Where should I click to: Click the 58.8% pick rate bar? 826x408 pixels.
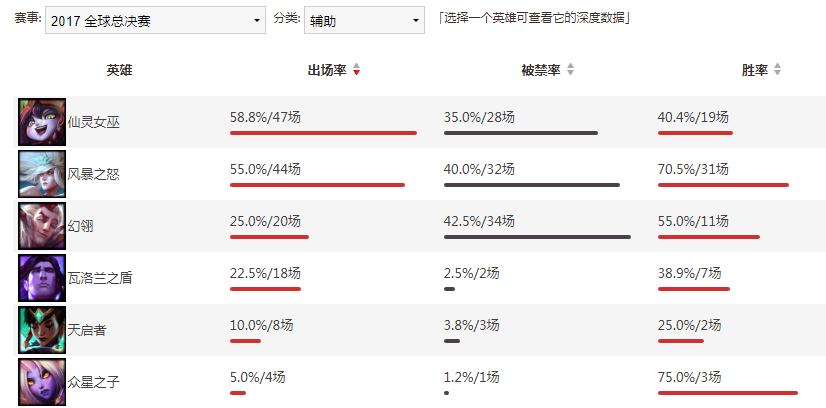click(323, 133)
